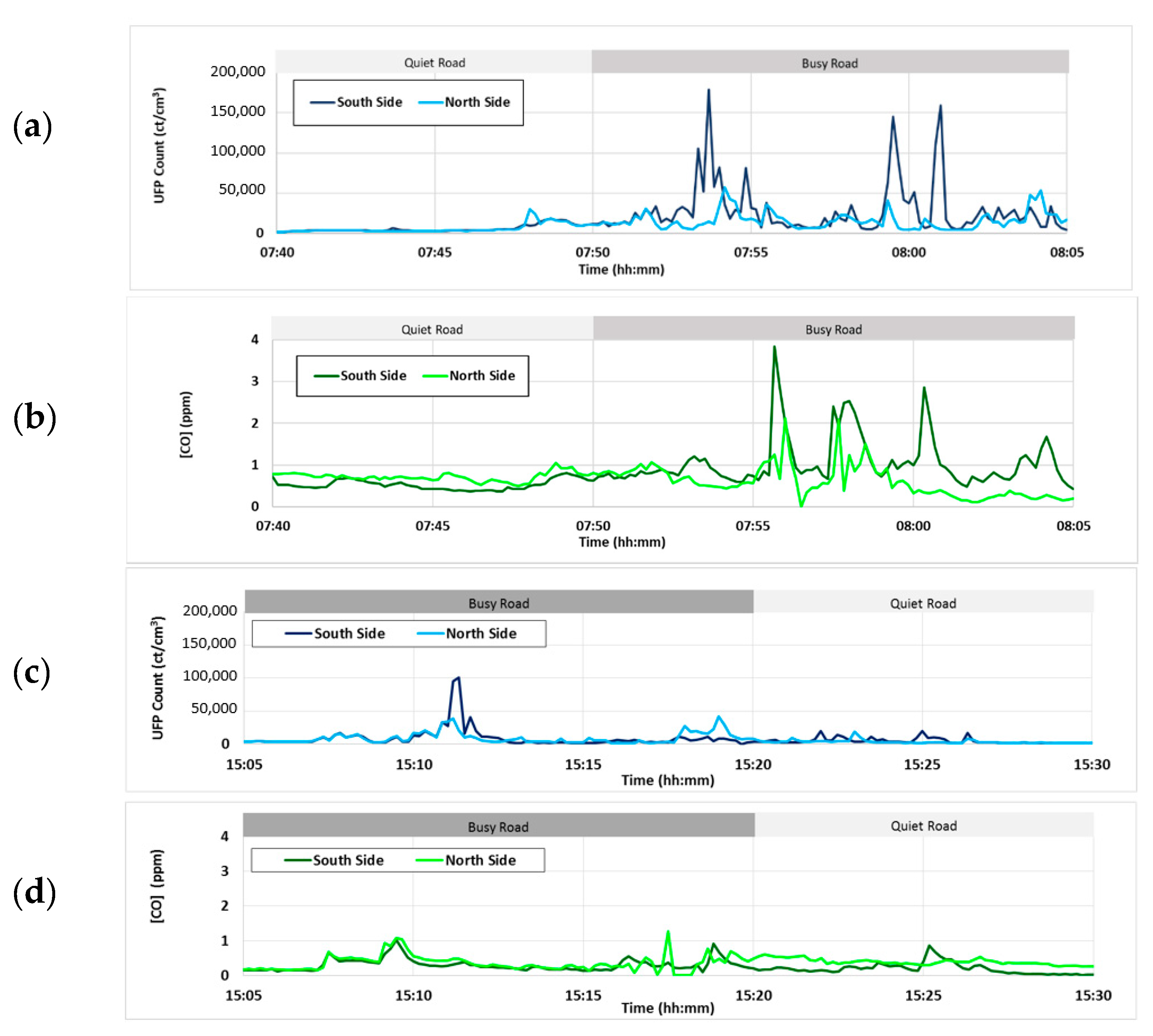The width and height of the screenshot is (1153, 1036).
Task: Click the Busy Road band in chart (c)
Action: pos(498,603)
